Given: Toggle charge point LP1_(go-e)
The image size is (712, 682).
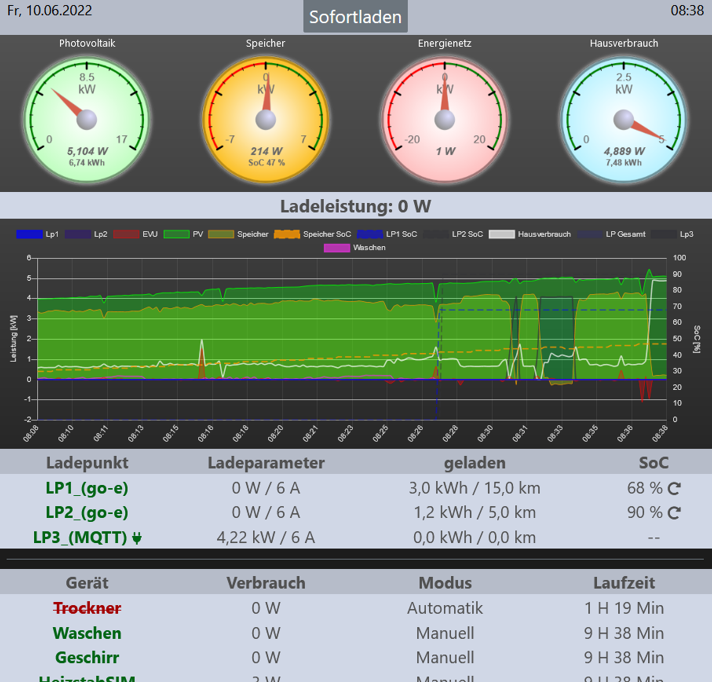Looking at the screenshot, I should [87, 488].
